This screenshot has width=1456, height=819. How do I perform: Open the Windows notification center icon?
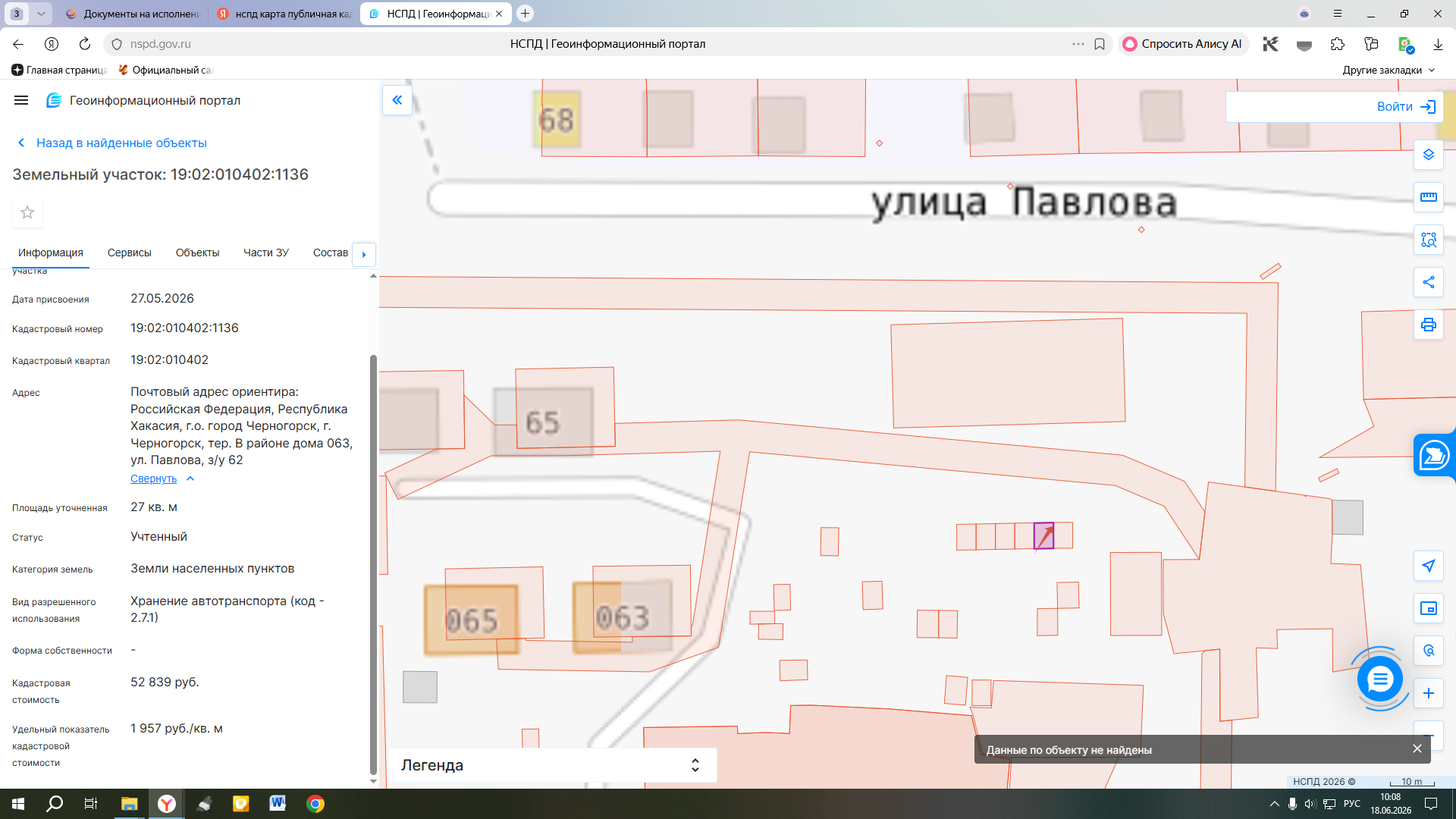click(x=1431, y=804)
